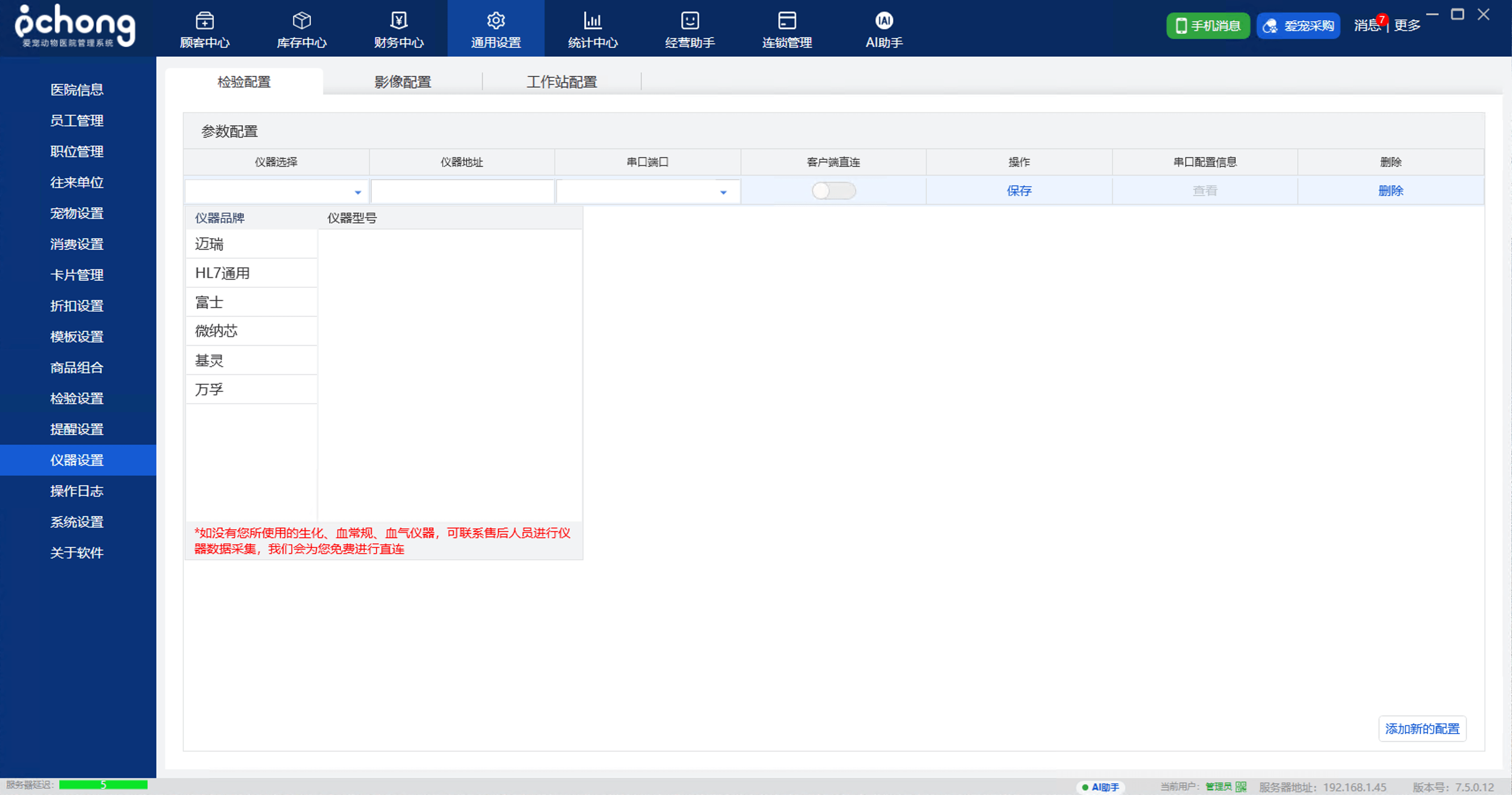The height and width of the screenshot is (795, 1512).
Task: Click AI助手 in status bar
Action: pos(1101,787)
